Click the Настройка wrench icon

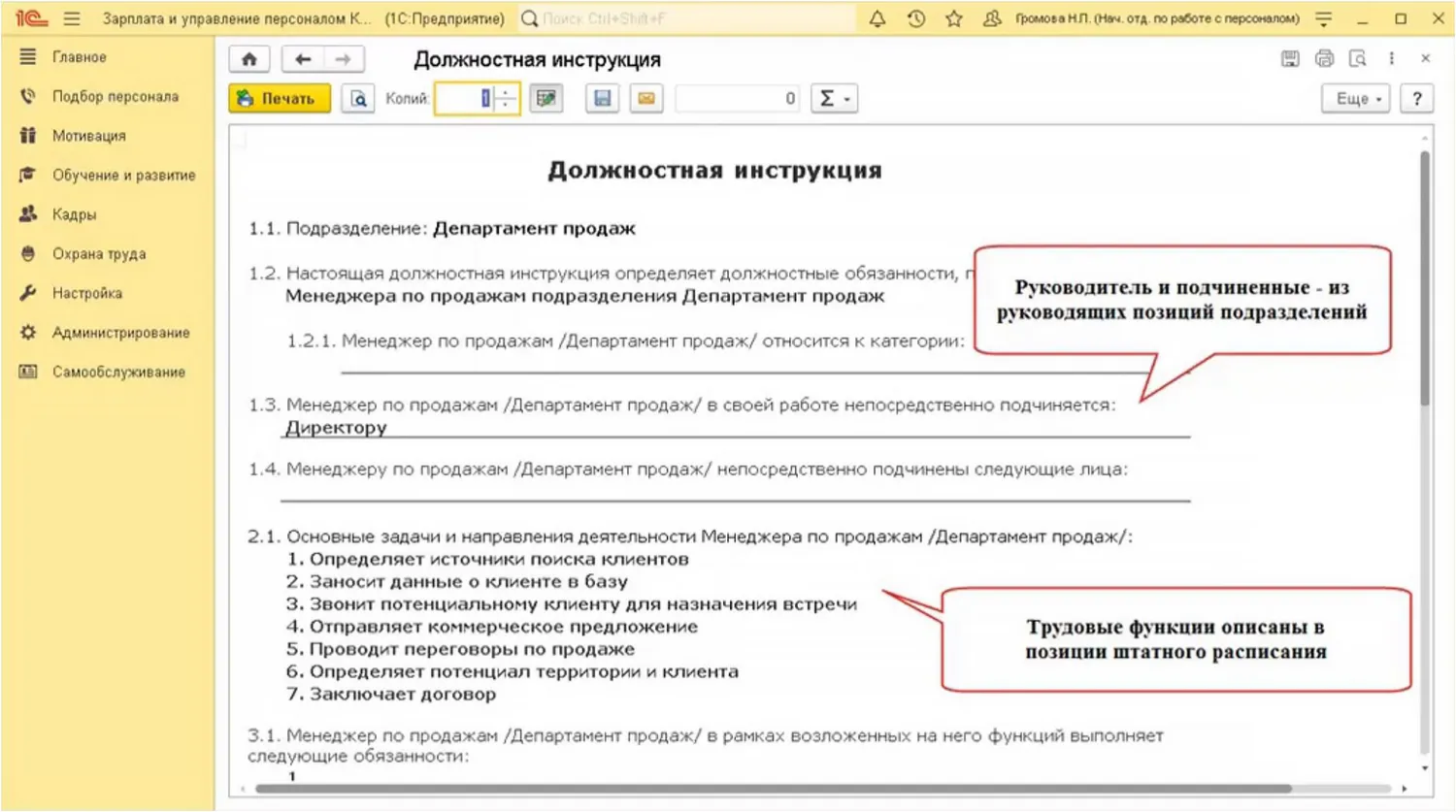point(28,293)
